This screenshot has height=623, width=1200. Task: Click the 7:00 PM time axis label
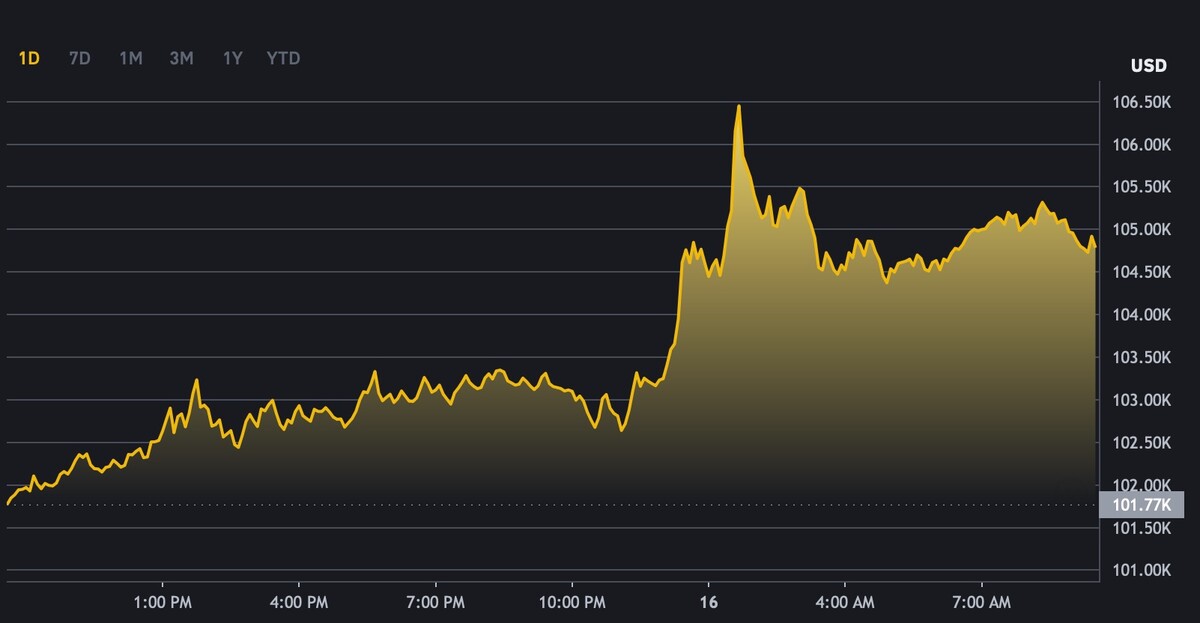(436, 603)
